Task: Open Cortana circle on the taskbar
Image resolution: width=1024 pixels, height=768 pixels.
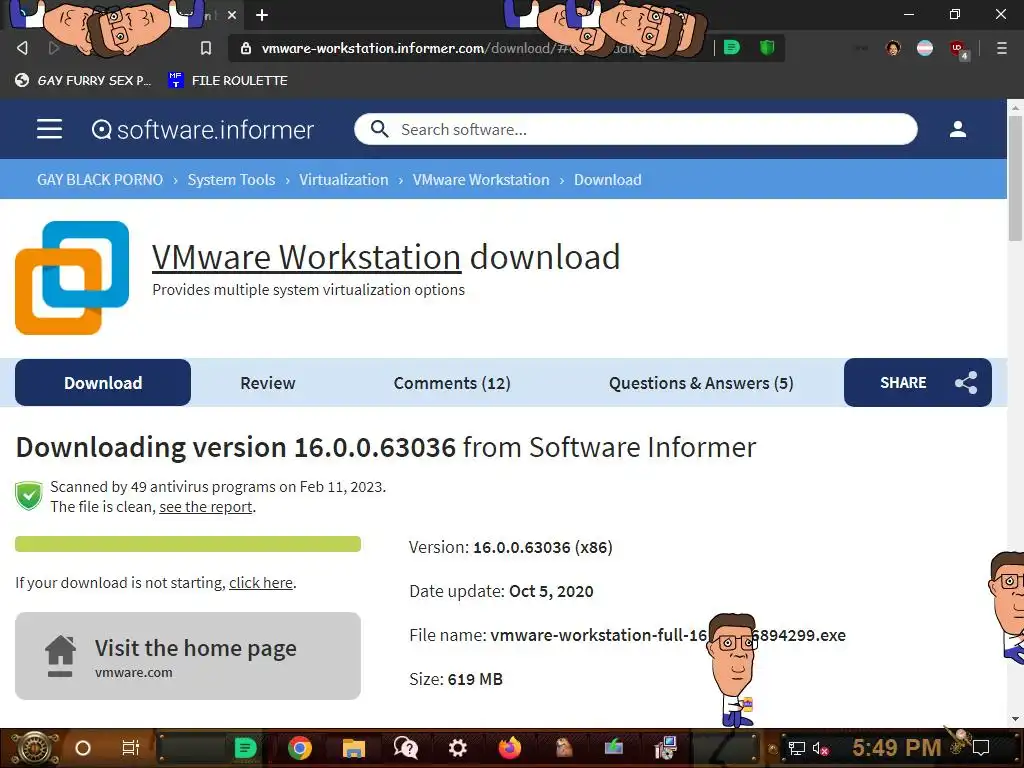Action: point(83,748)
